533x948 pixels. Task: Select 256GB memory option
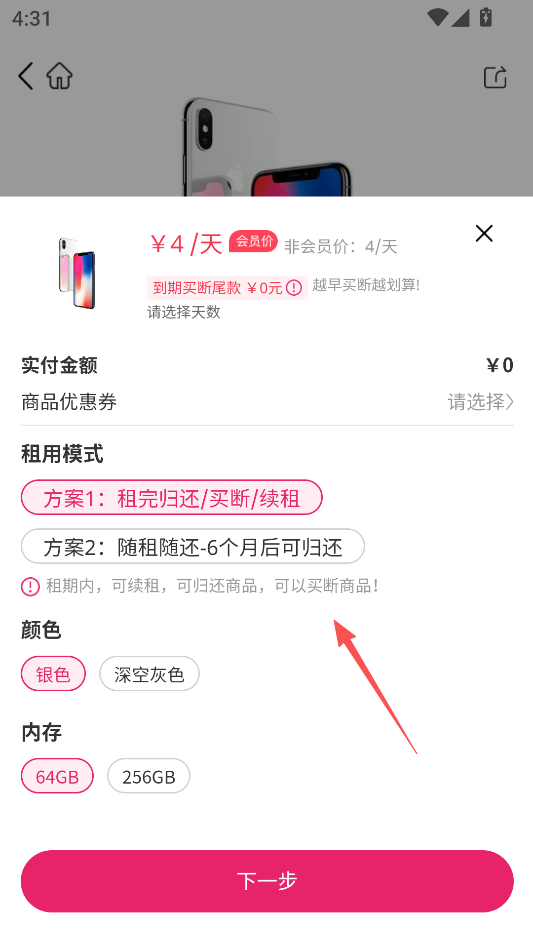pos(149,776)
